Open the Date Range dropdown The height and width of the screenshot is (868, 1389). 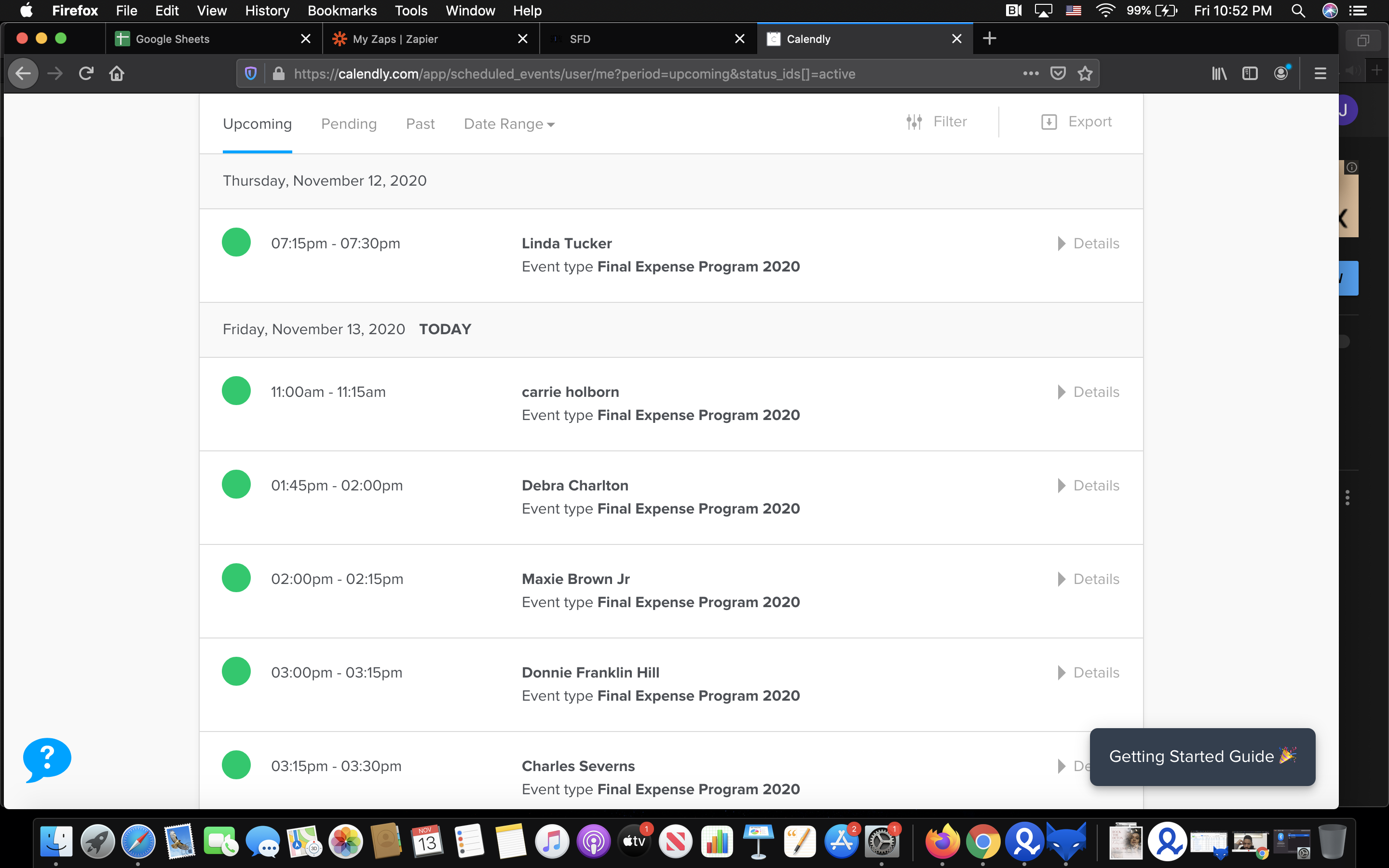508,124
